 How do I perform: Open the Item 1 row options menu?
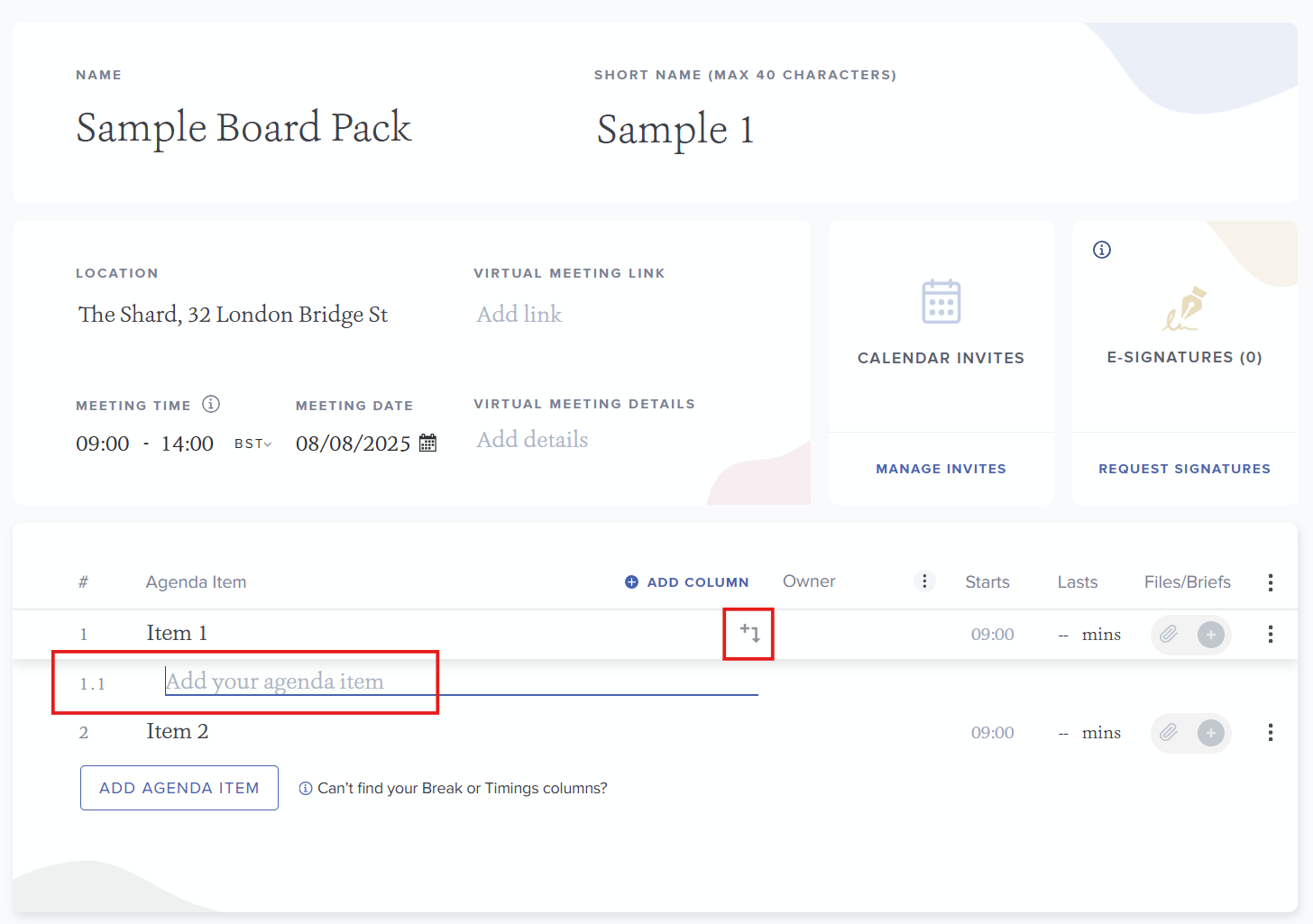coord(1271,635)
